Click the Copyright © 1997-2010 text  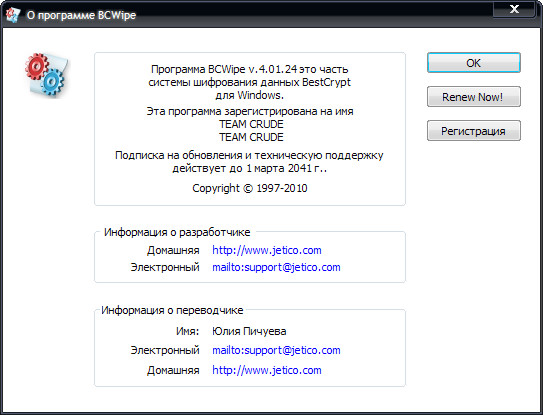(250, 188)
